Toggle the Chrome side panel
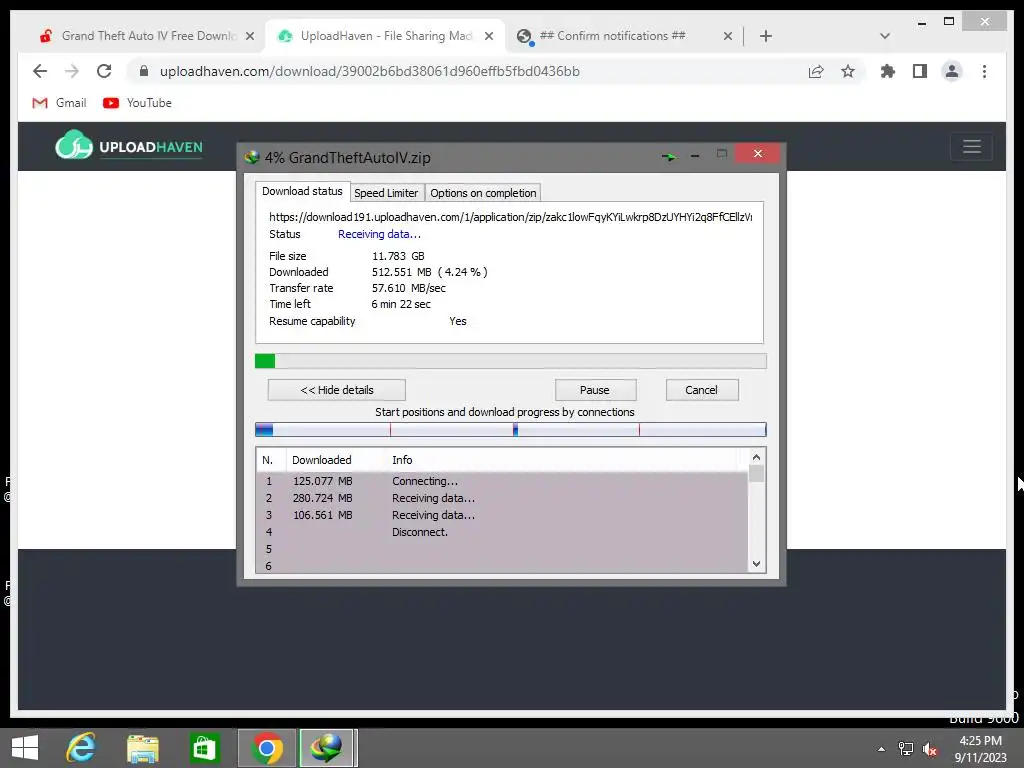 [x=920, y=71]
